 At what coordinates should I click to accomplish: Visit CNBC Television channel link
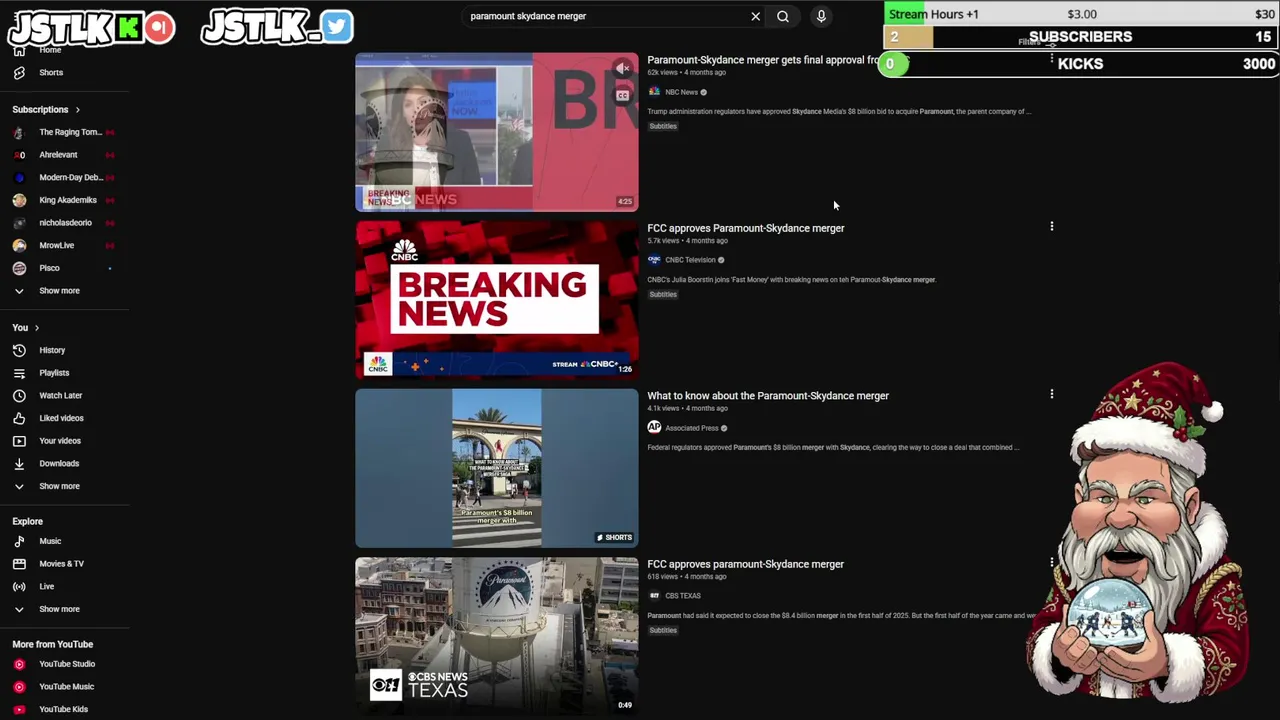tap(690, 260)
